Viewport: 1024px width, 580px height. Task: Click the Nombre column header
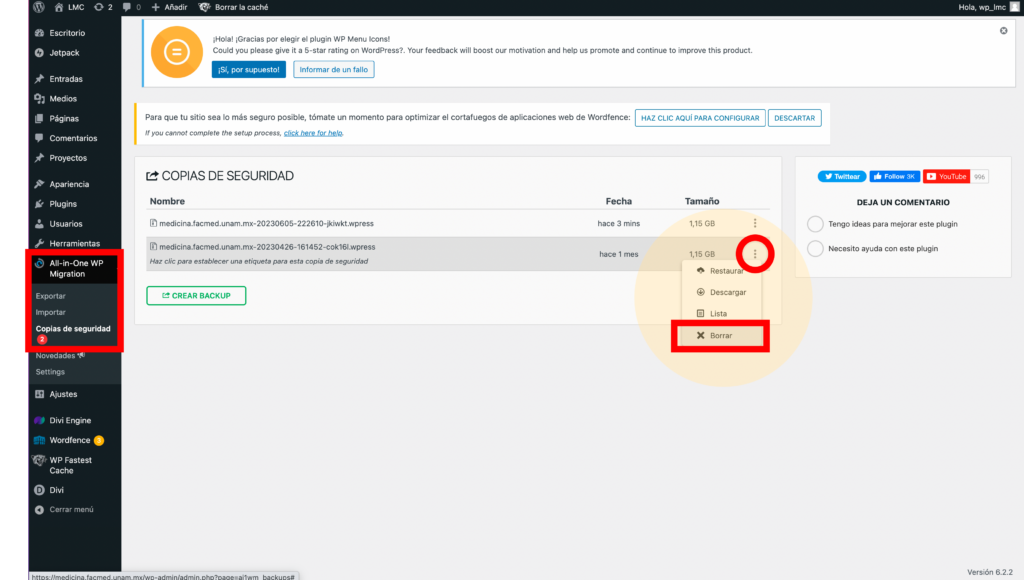[167, 201]
